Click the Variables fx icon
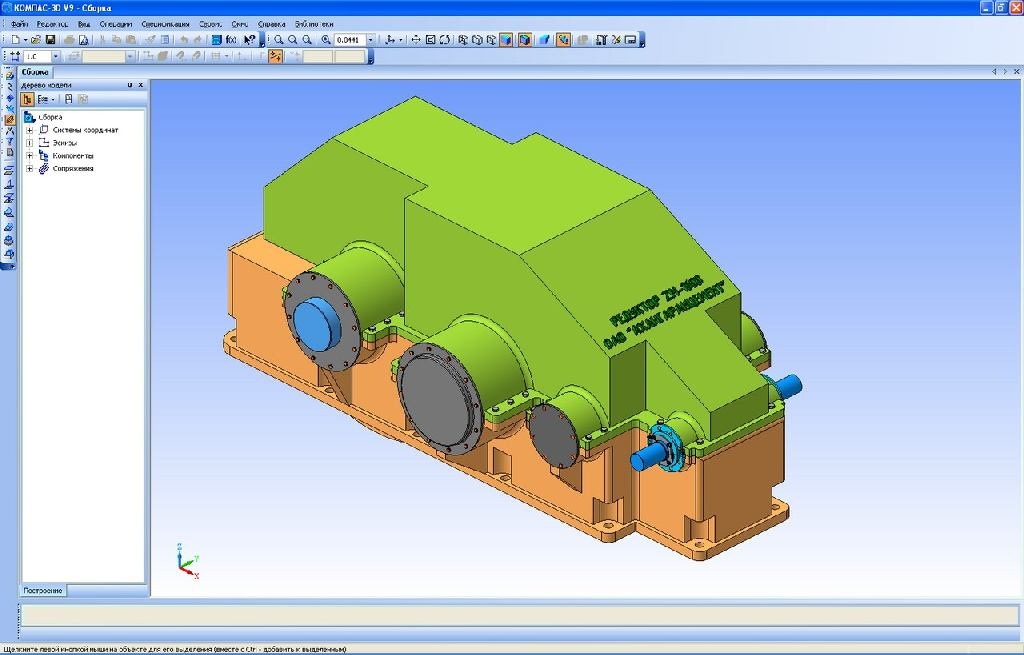The height and width of the screenshot is (655, 1024). click(231, 40)
